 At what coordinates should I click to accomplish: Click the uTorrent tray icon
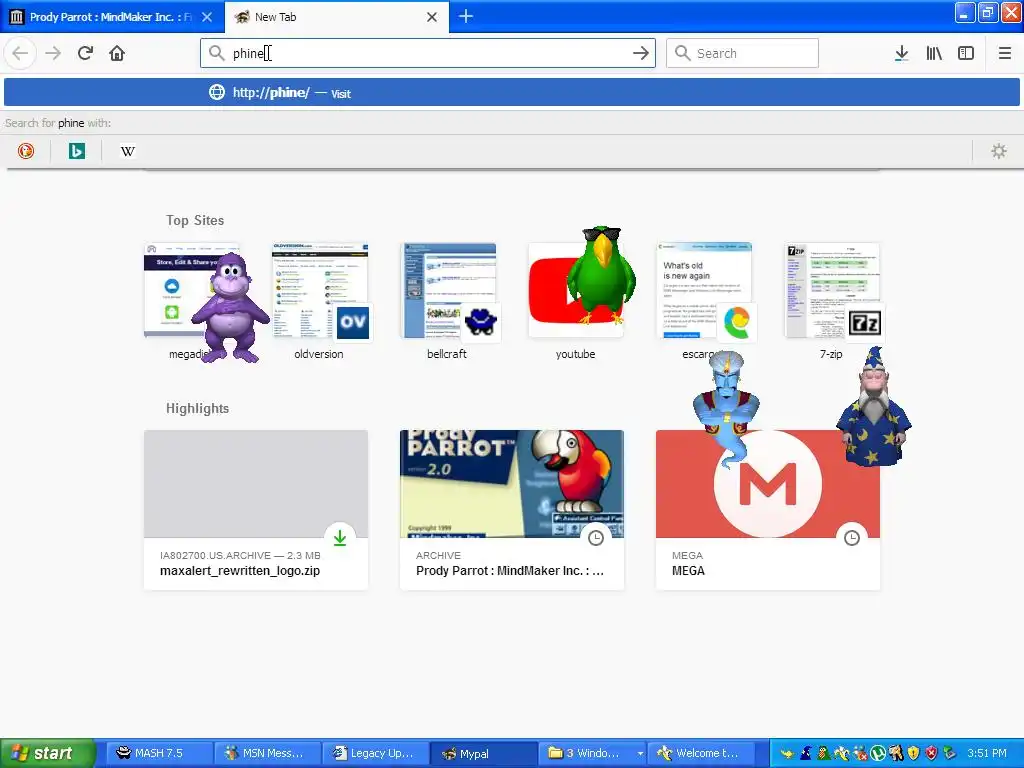click(x=878, y=753)
